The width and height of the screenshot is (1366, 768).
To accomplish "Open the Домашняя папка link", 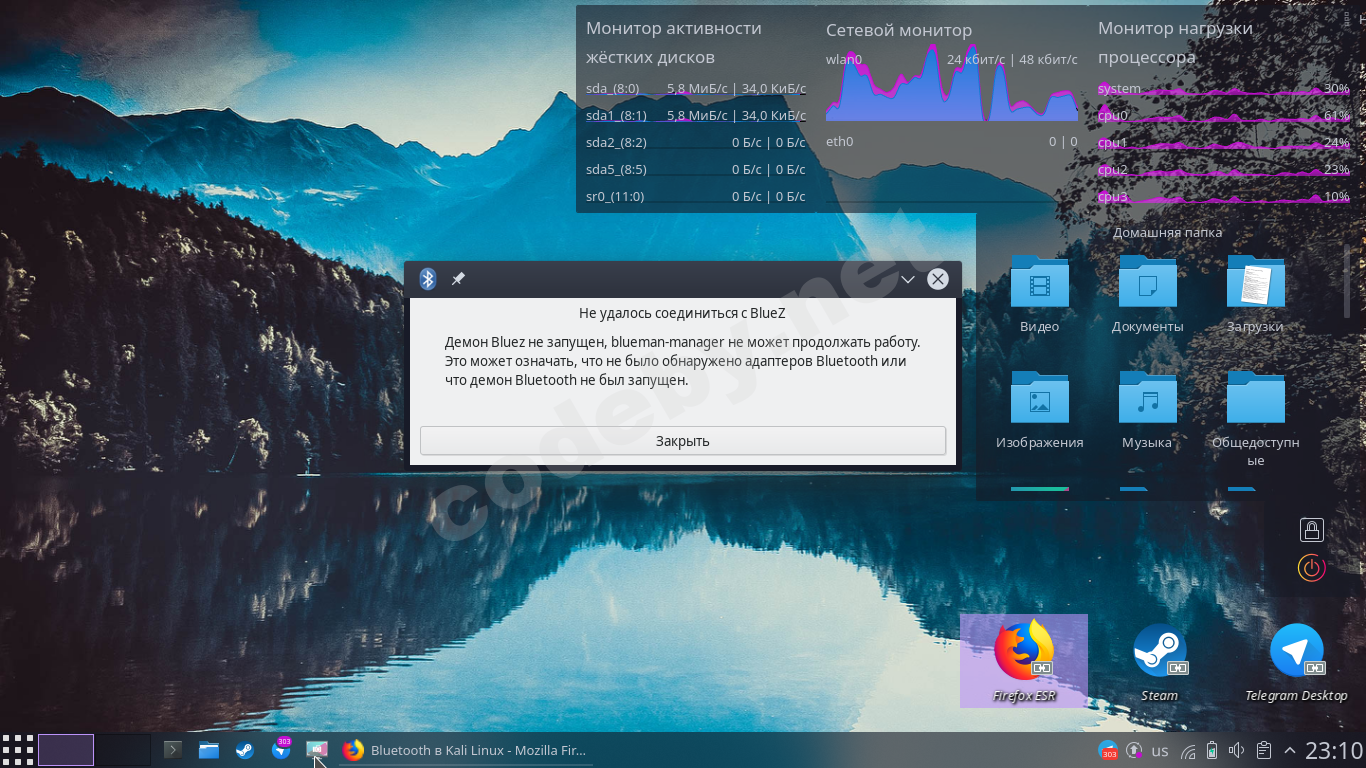I will coord(1166,232).
